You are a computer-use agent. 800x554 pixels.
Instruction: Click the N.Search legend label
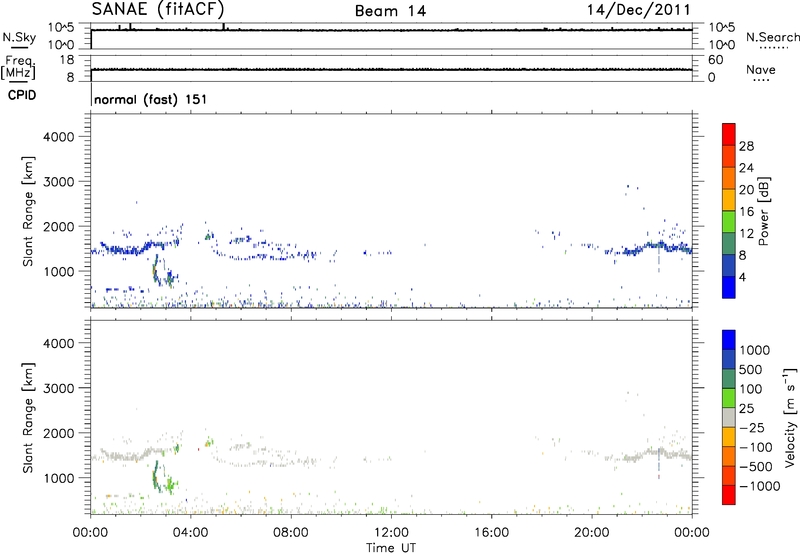click(772, 37)
